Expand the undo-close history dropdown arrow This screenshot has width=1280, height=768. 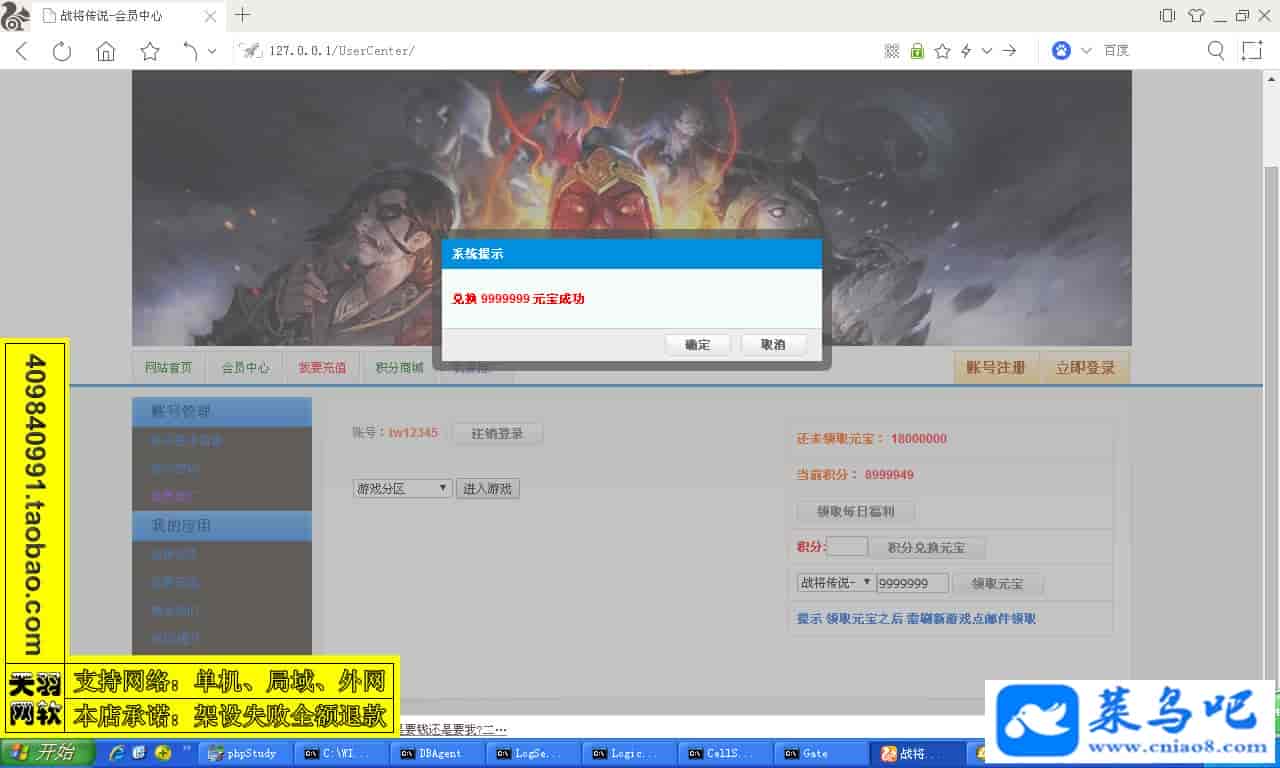[x=212, y=51]
